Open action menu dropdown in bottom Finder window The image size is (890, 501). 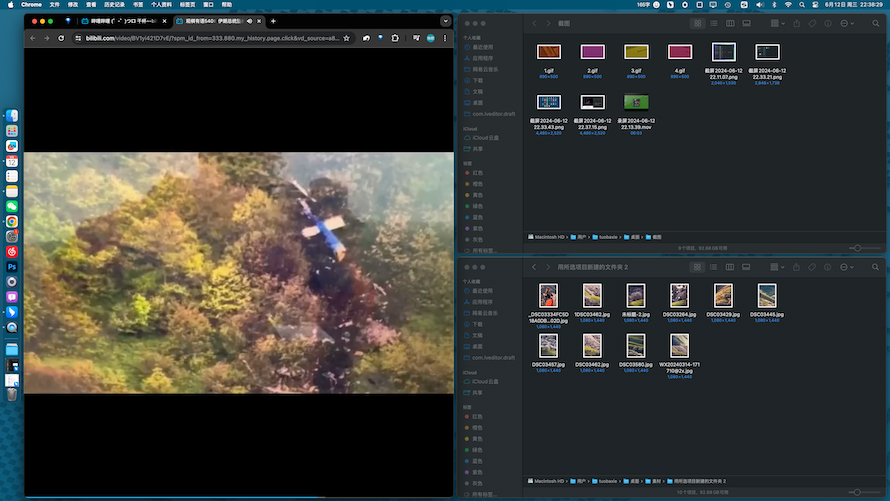(847, 267)
